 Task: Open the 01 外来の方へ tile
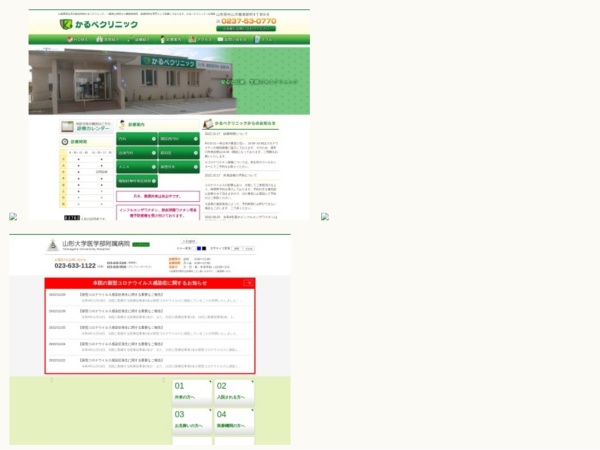coord(192,393)
